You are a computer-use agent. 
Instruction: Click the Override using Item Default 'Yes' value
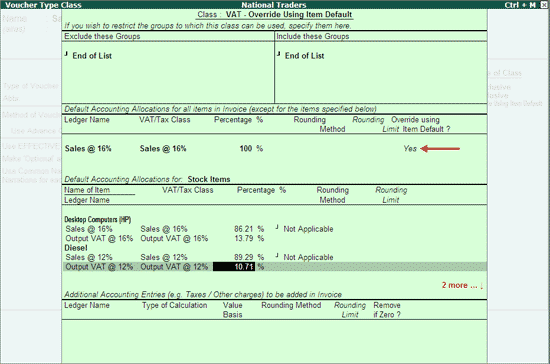pos(410,149)
